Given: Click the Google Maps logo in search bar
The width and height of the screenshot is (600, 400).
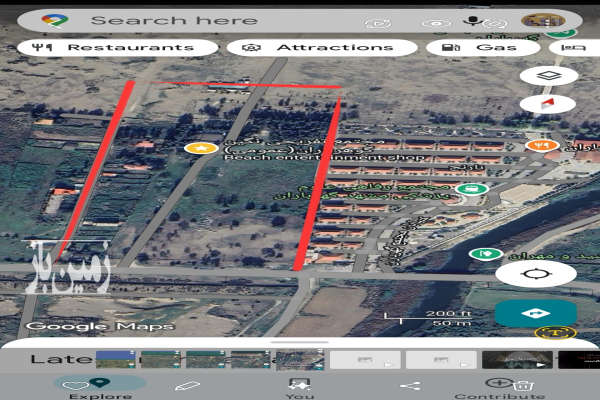Looking at the screenshot, I should tap(56, 21).
